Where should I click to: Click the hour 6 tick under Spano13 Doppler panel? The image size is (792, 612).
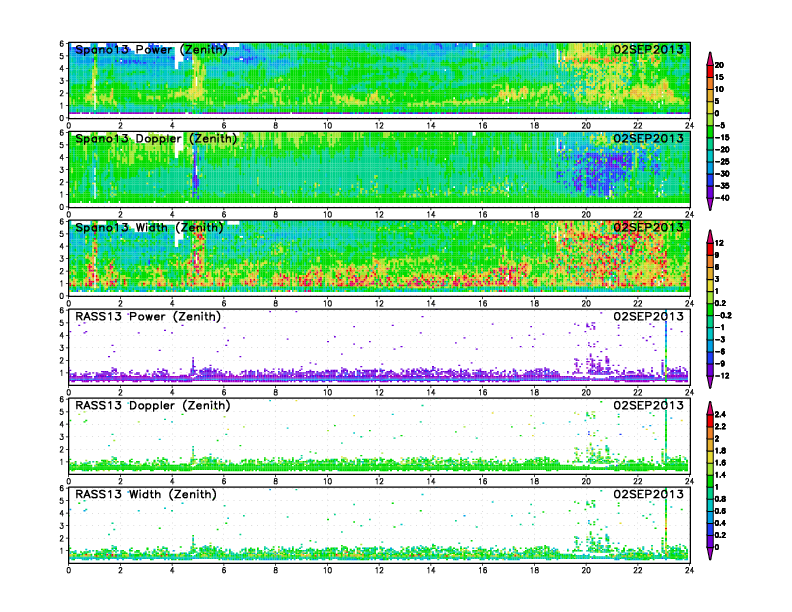224,215
